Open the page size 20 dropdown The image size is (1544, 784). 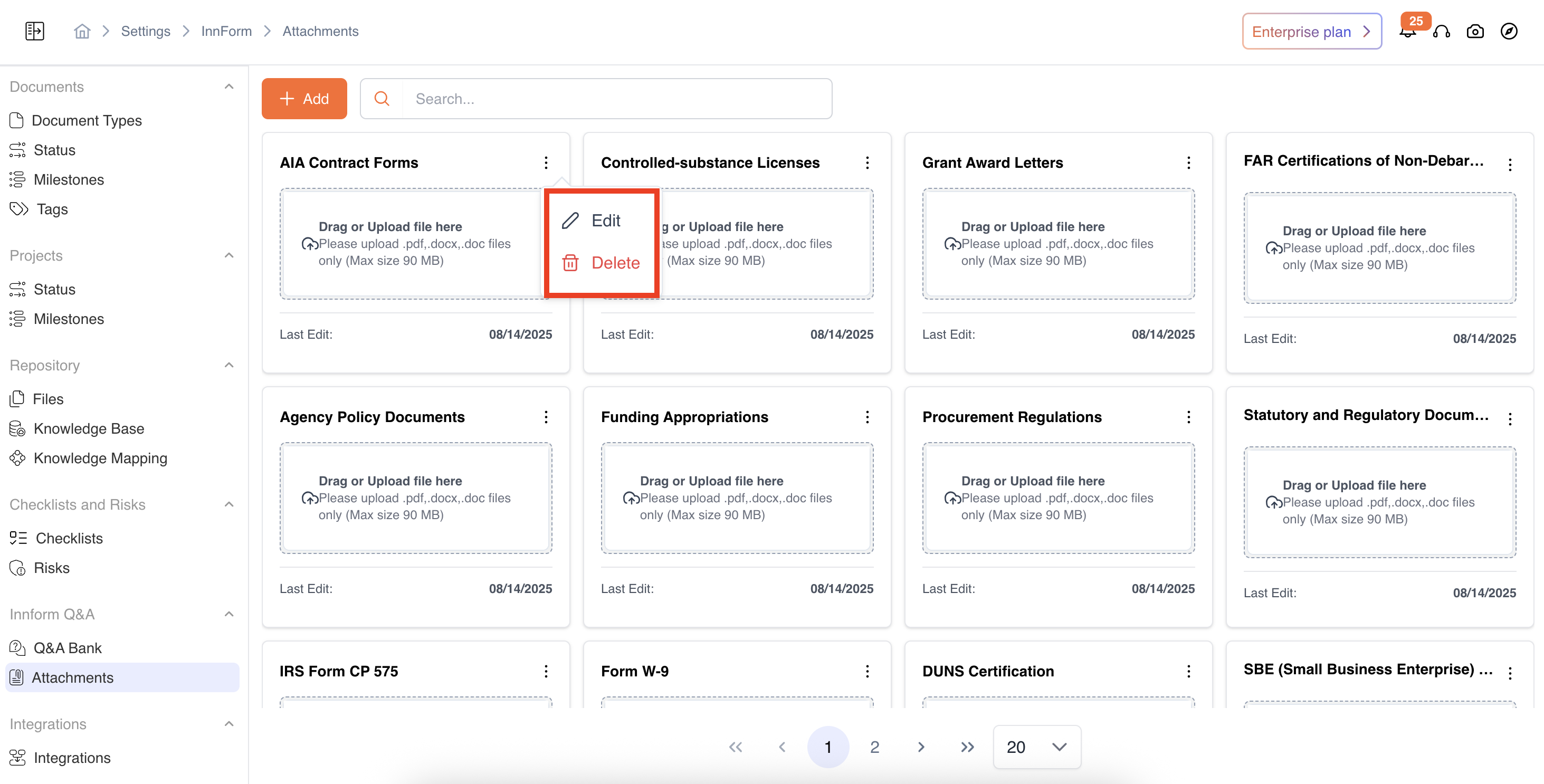(1037, 747)
